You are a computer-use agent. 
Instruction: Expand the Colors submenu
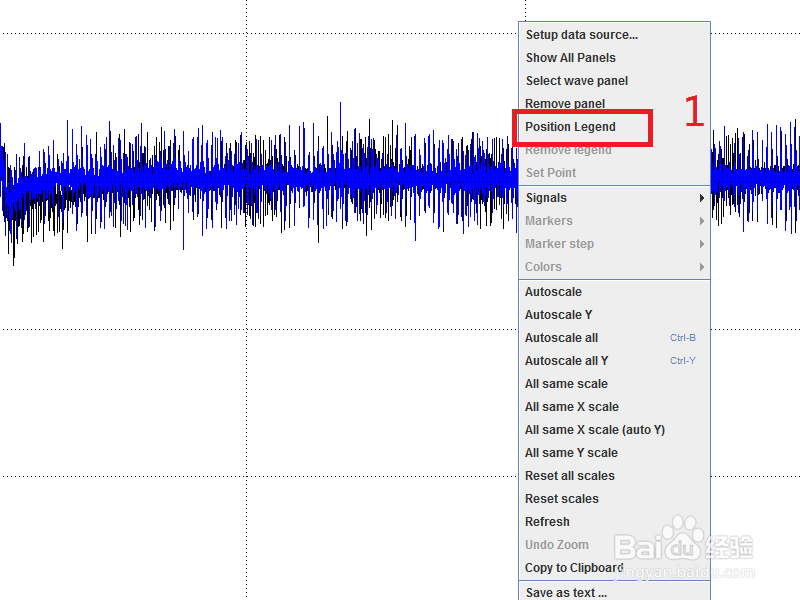coord(614,266)
